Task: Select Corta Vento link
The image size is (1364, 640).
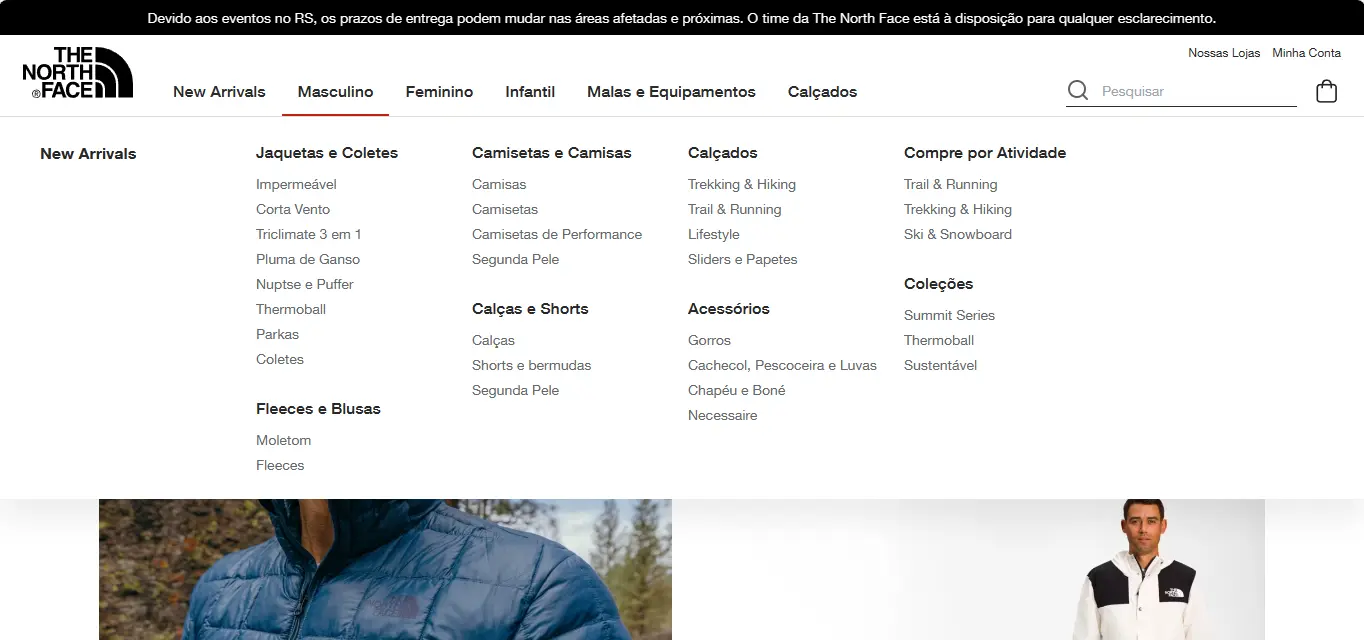Action: coord(293,209)
